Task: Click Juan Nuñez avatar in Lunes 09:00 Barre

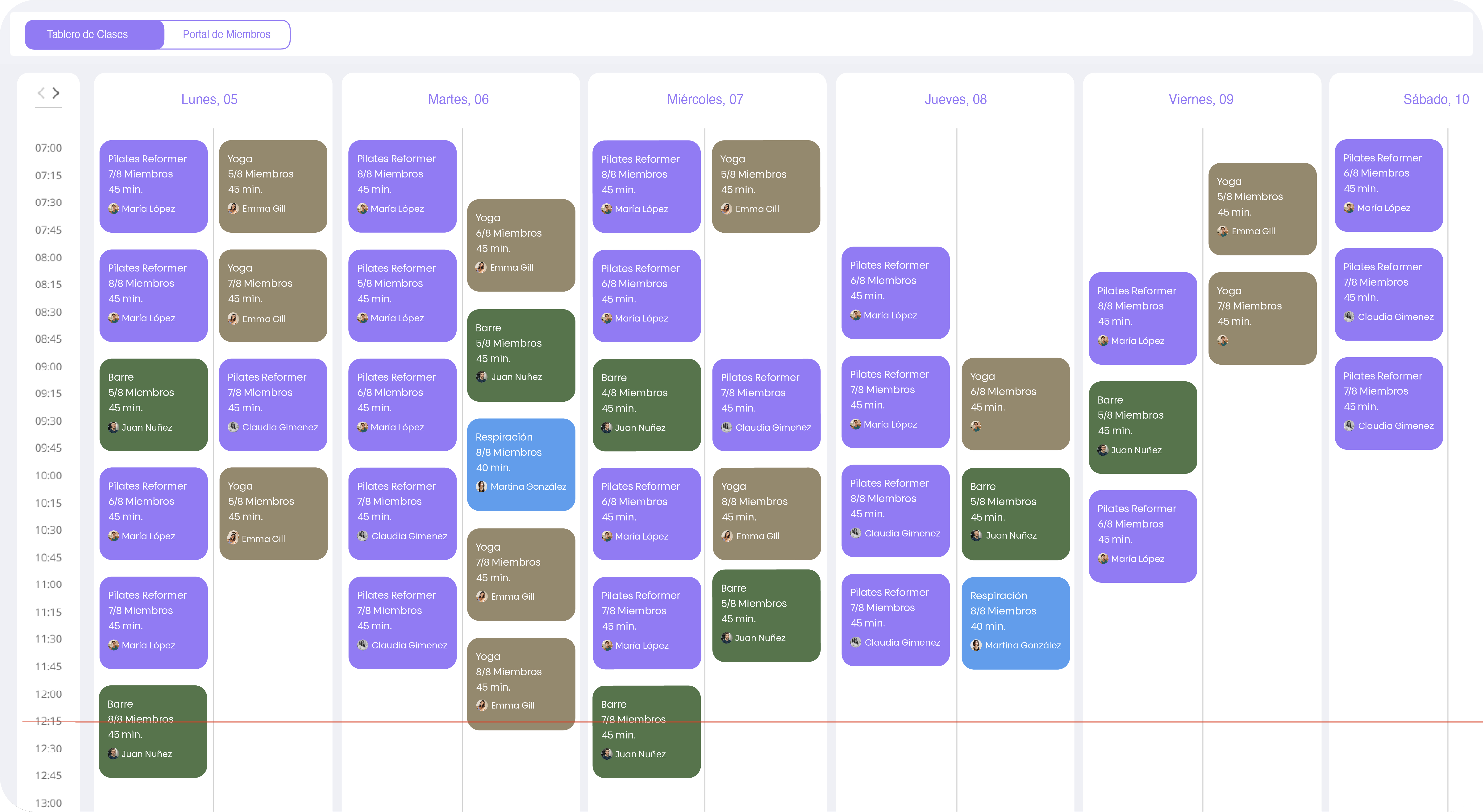Action: pos(113,427)
